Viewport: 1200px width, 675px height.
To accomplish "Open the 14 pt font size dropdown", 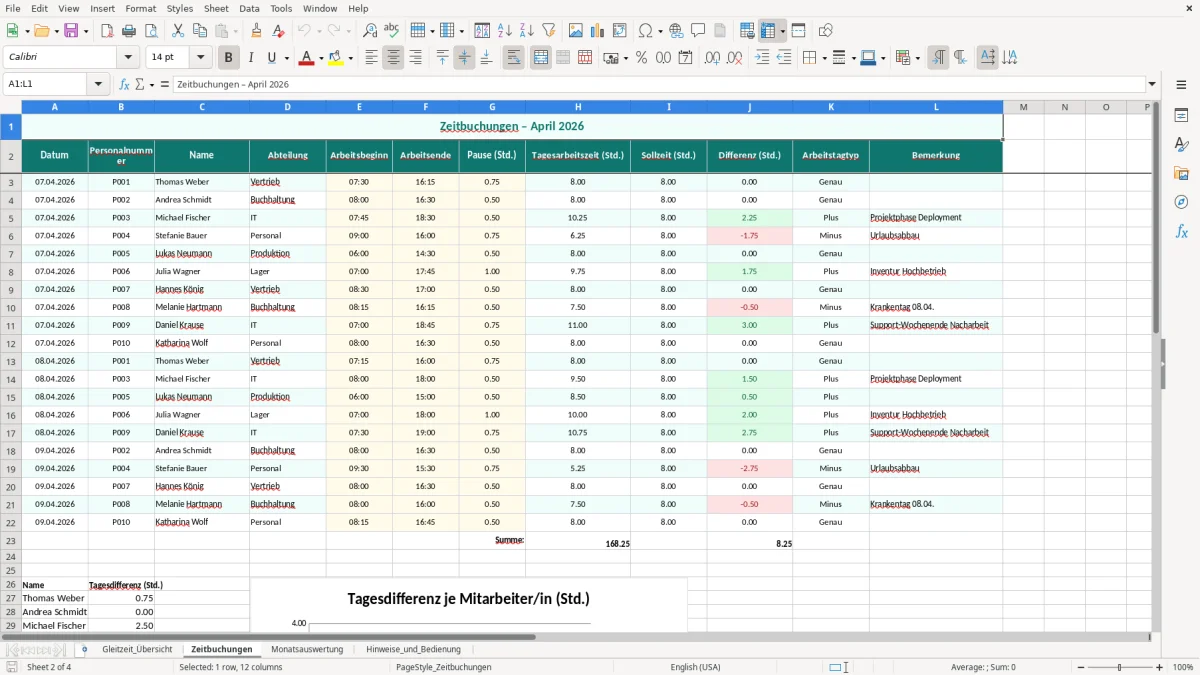I will click(x=201, y=58).
